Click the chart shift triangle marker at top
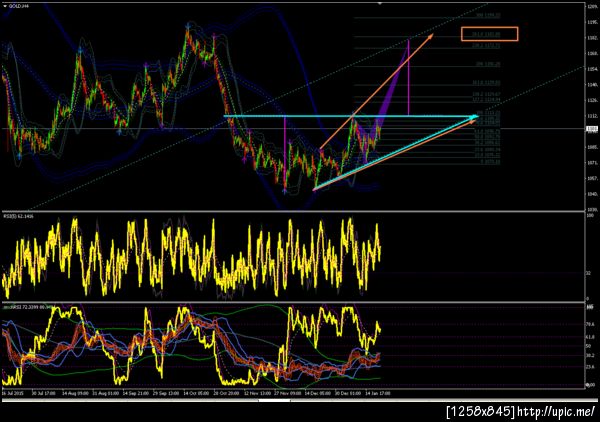This screenshot has height=422, width=600. click(x=380, y=3)
